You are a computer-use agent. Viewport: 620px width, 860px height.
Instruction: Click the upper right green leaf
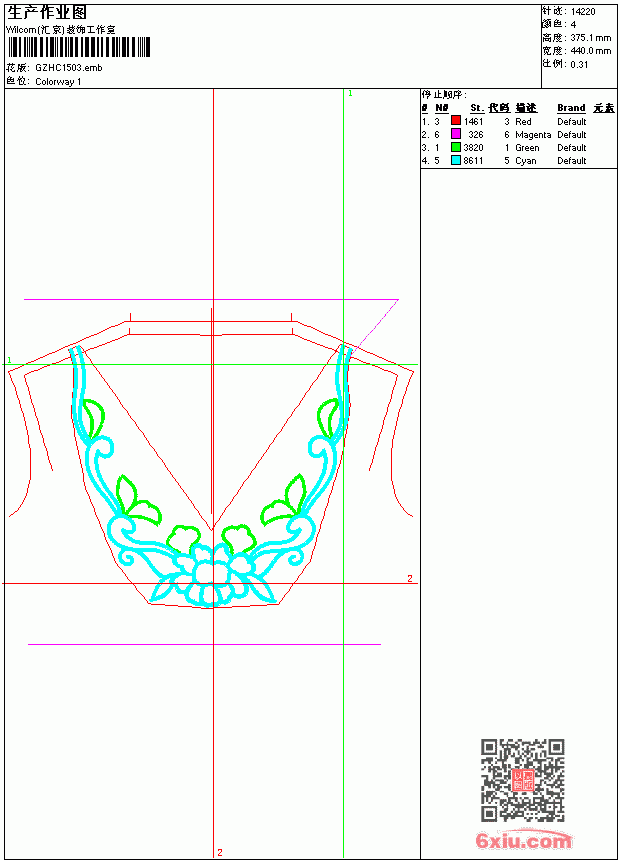328,418
